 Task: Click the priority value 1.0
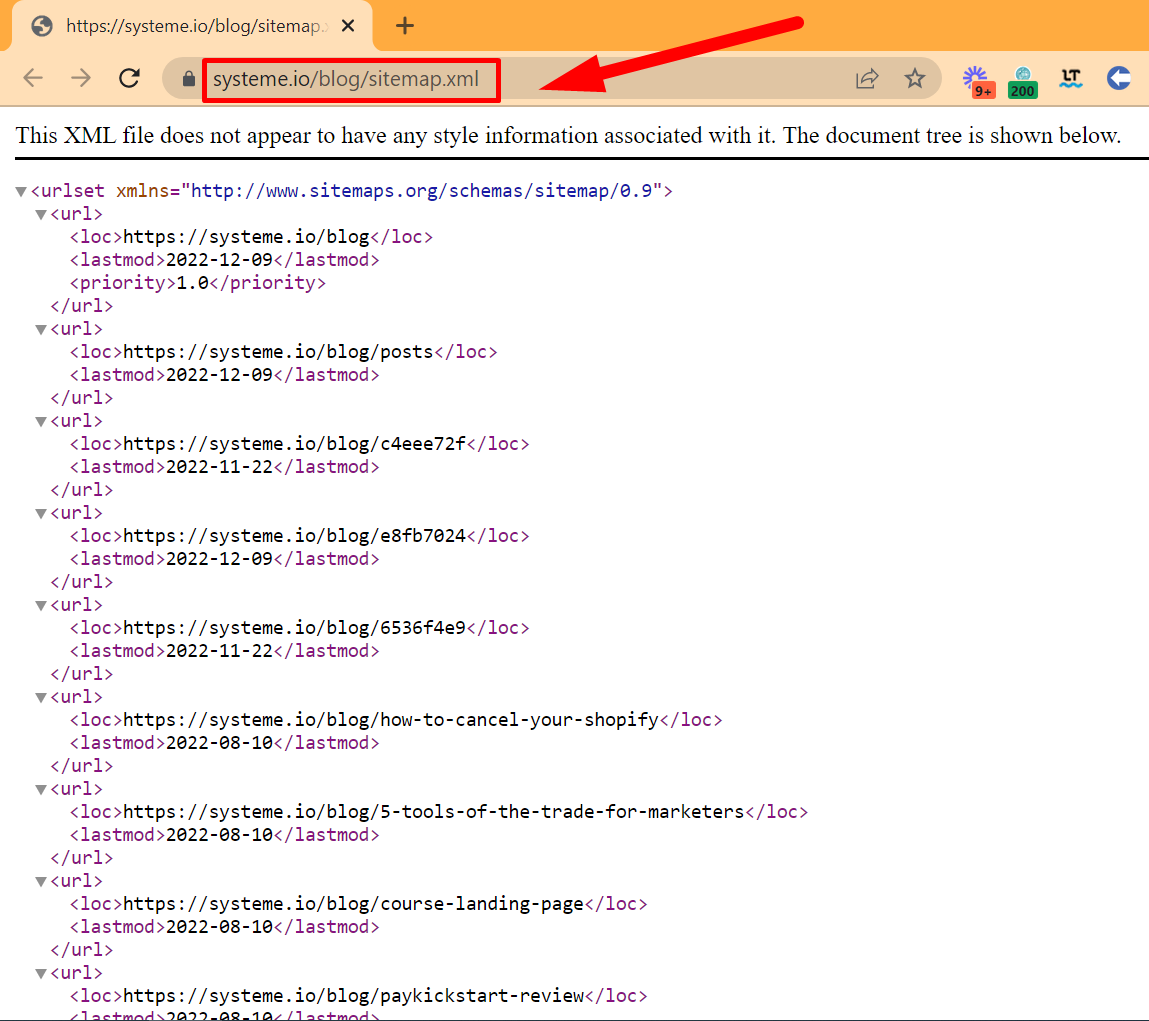point(193,283)
